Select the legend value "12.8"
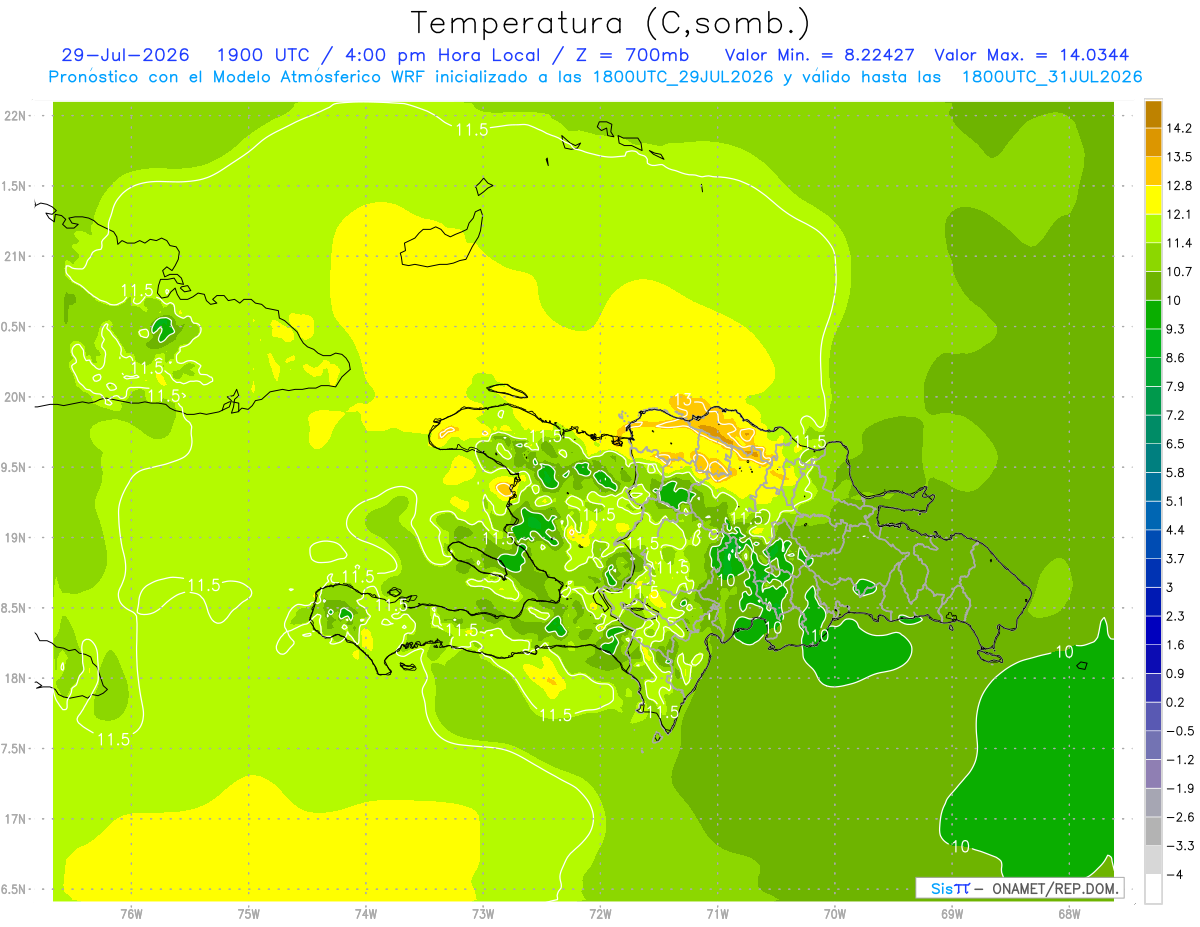The width and height of the screenshot is (1200, 927). pyautogui.click(x=1180, y=186)
